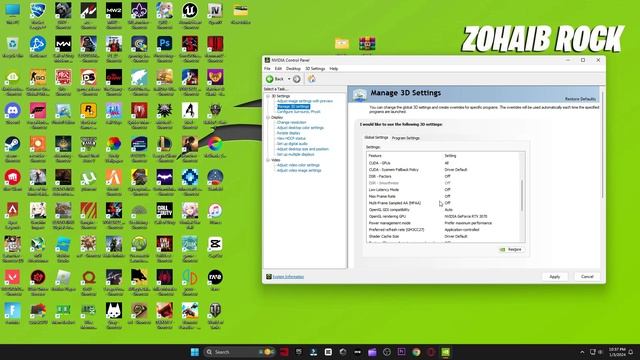Image resolution: width=640 pixels, height=360 pixels.
Task: Click the System Information link
Action: click(x=288, y=277)
